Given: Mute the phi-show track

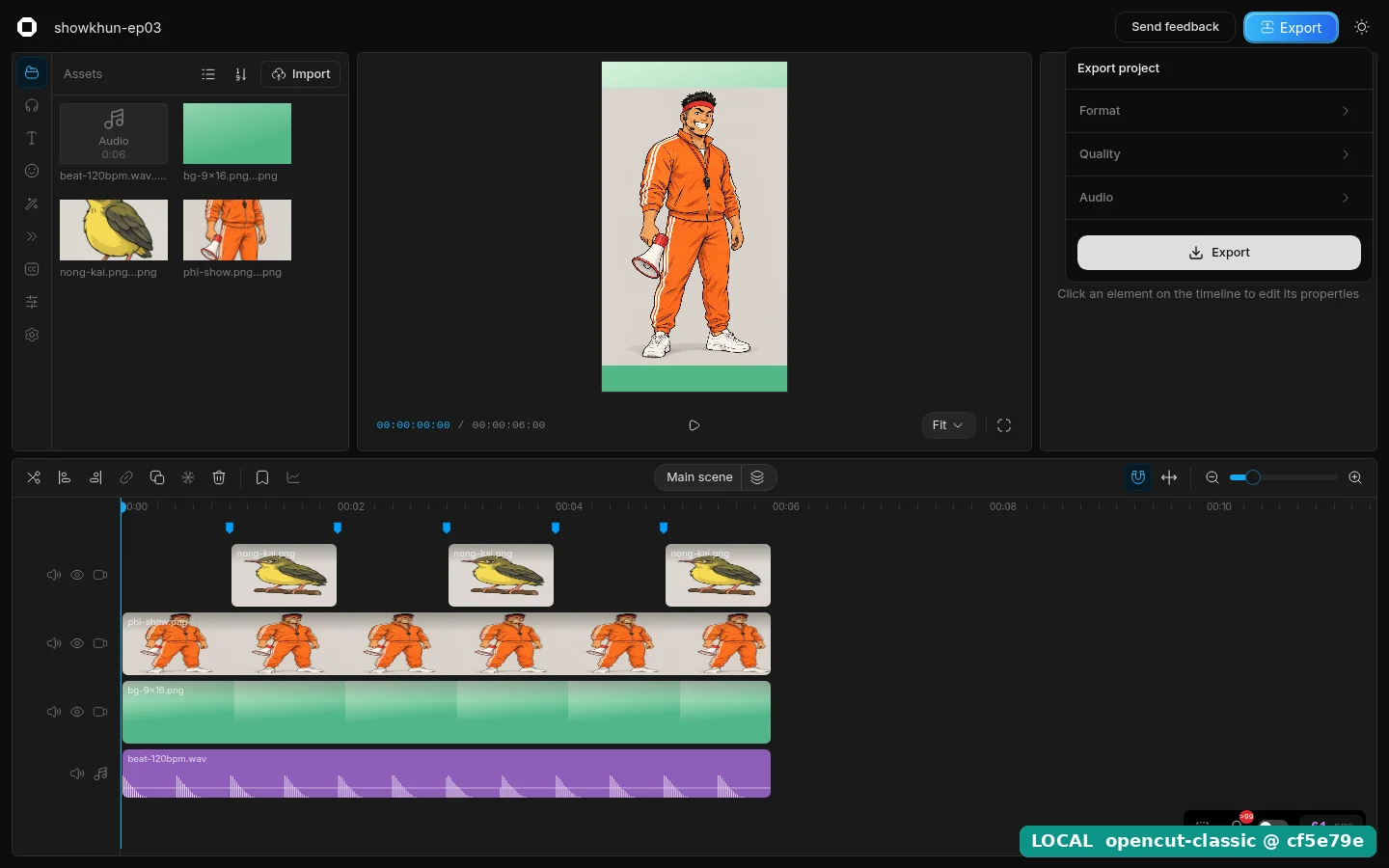Looking at the screenshot, I should (x=54, y=643).
